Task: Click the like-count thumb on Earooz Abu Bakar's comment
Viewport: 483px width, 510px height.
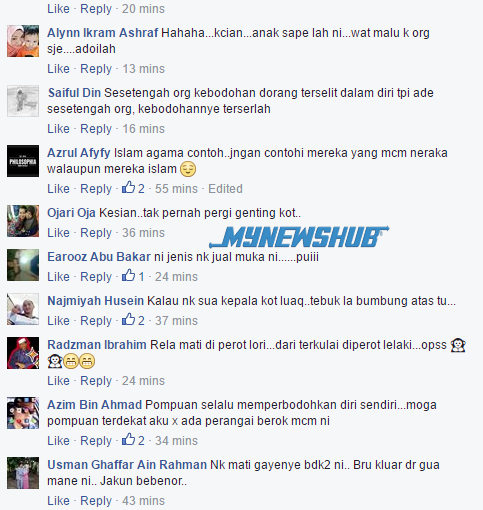Action: (x=128, y=276)
